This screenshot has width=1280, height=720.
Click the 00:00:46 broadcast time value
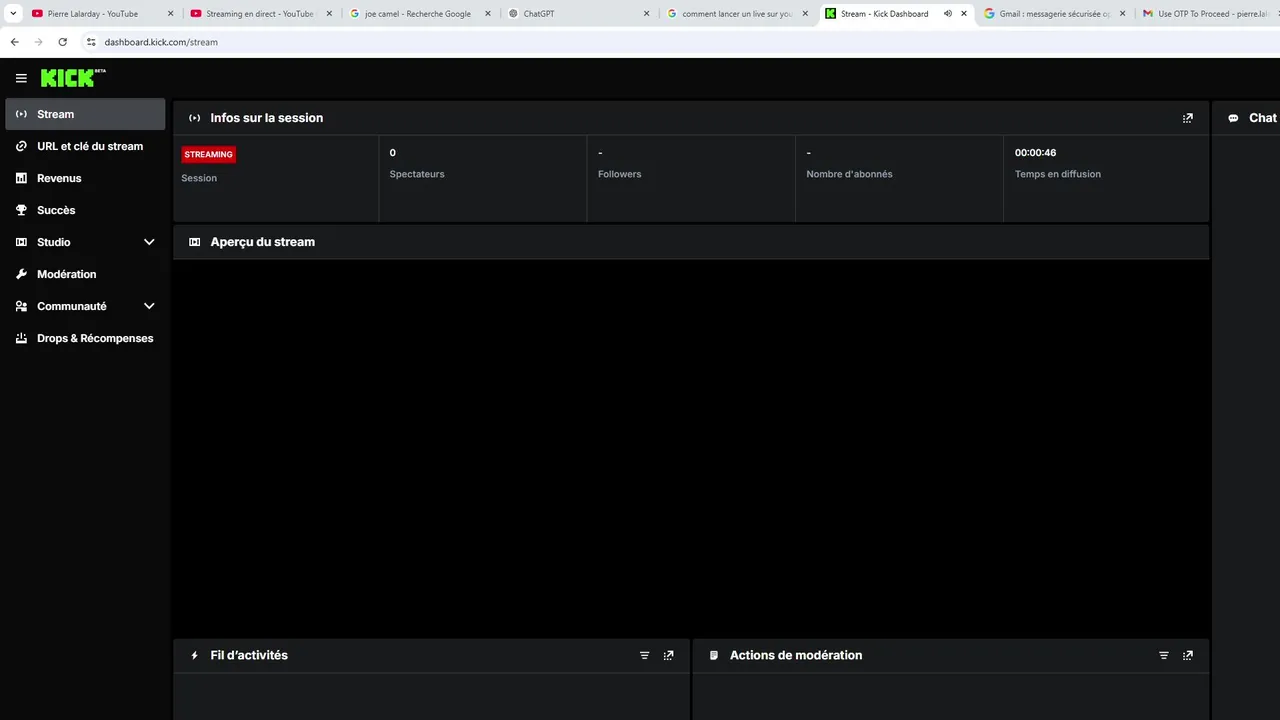(x=1035, y=153)
